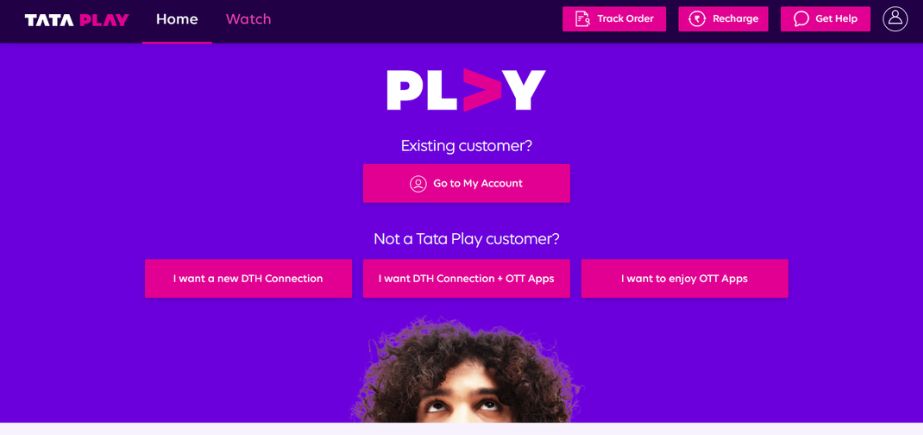Pick I want to enjoy OTT Apps
This screenshot has height=435, width=923.
685,278
